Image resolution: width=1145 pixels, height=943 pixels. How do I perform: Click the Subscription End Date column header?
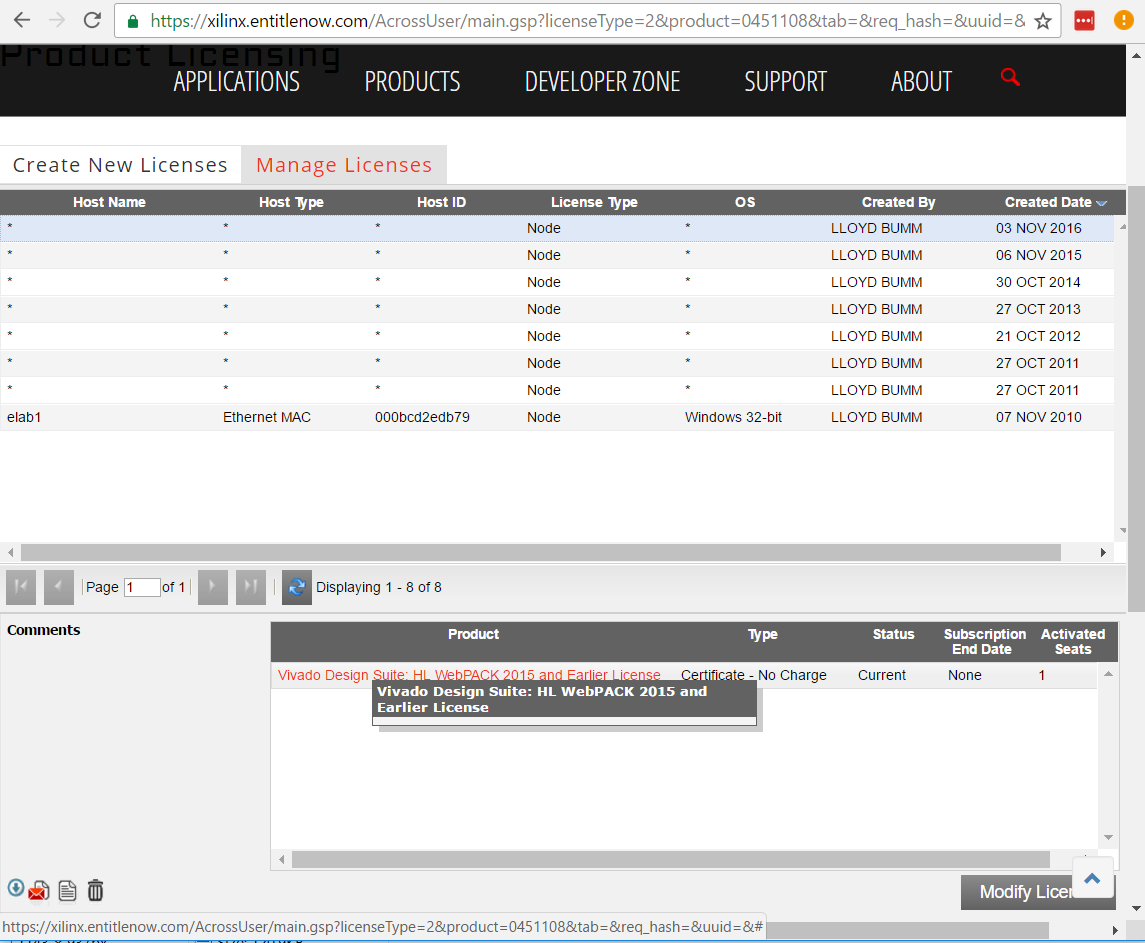984,641
